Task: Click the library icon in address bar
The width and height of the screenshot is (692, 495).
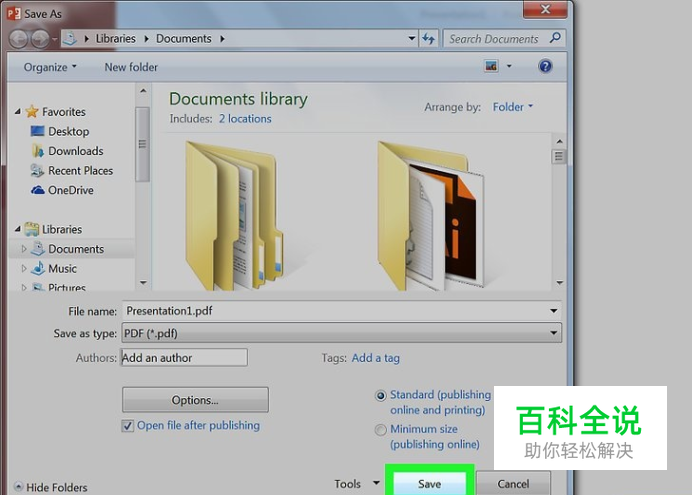Action: point(70,39)
